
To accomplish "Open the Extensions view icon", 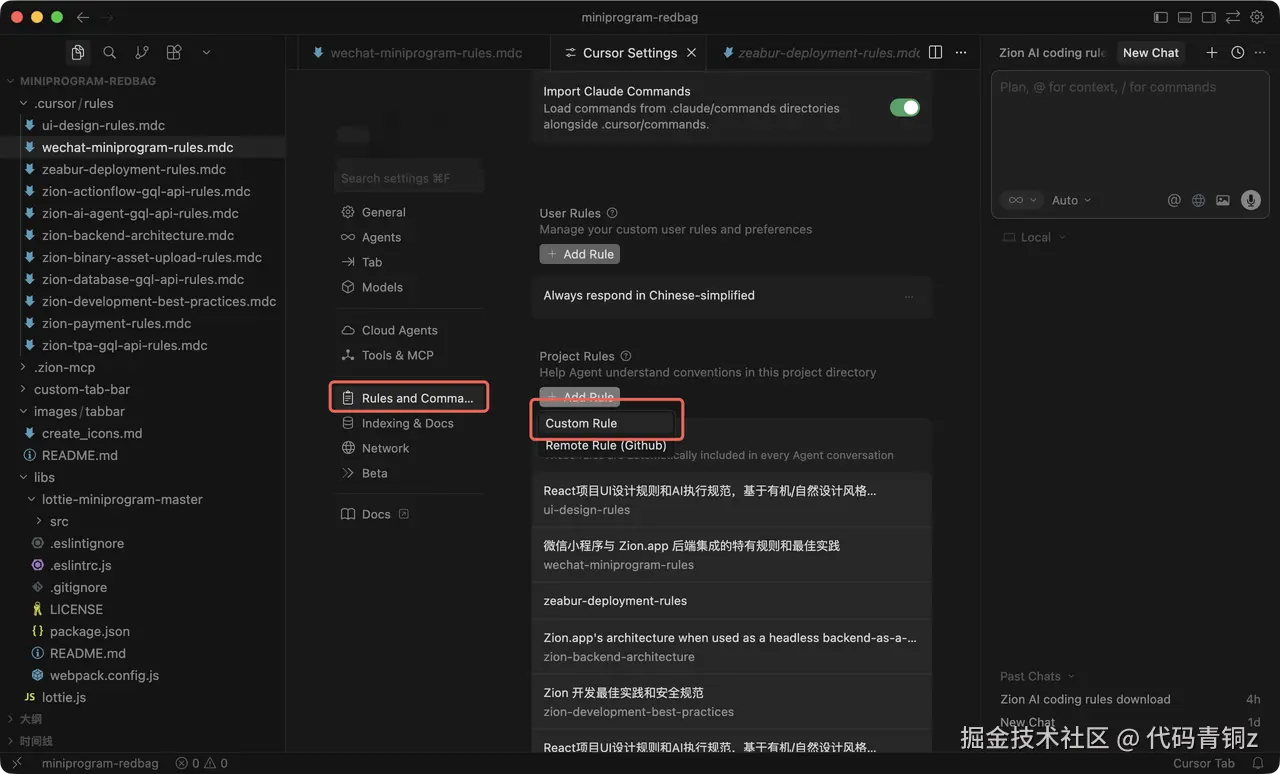I will click(x=174, y=53).
